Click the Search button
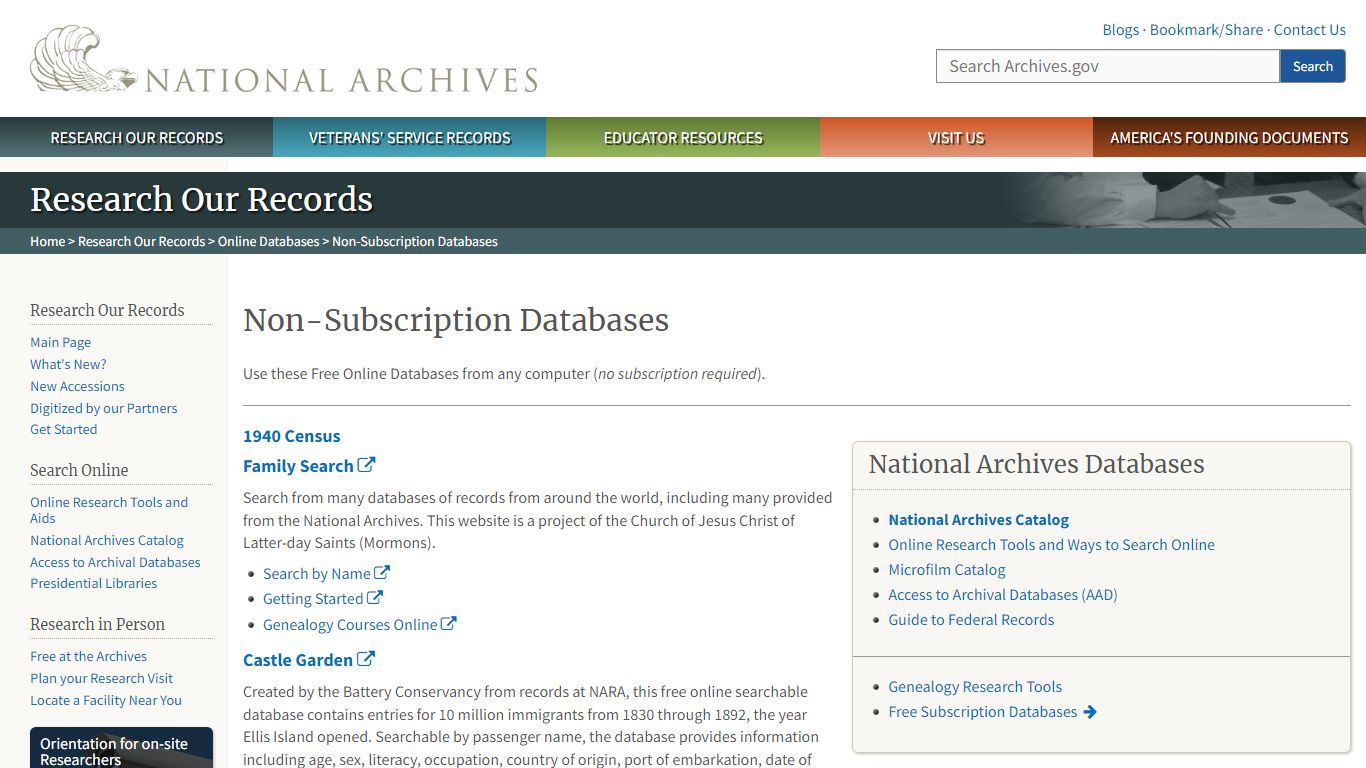This screenshot has width=1366, height=768. (x=1313, y=66)
